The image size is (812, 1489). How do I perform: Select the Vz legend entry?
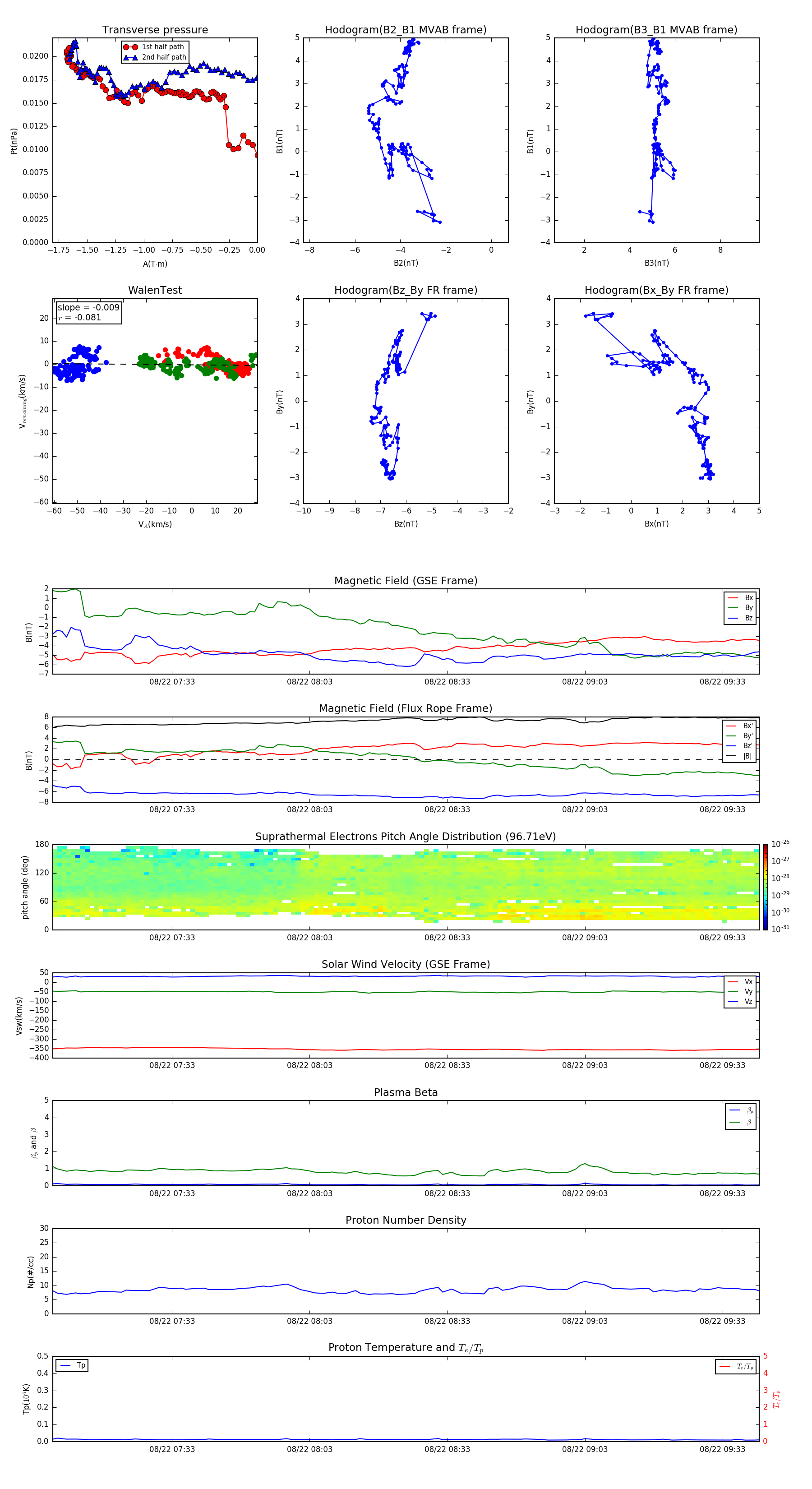pyautogui.click(x=741, y=1002)
